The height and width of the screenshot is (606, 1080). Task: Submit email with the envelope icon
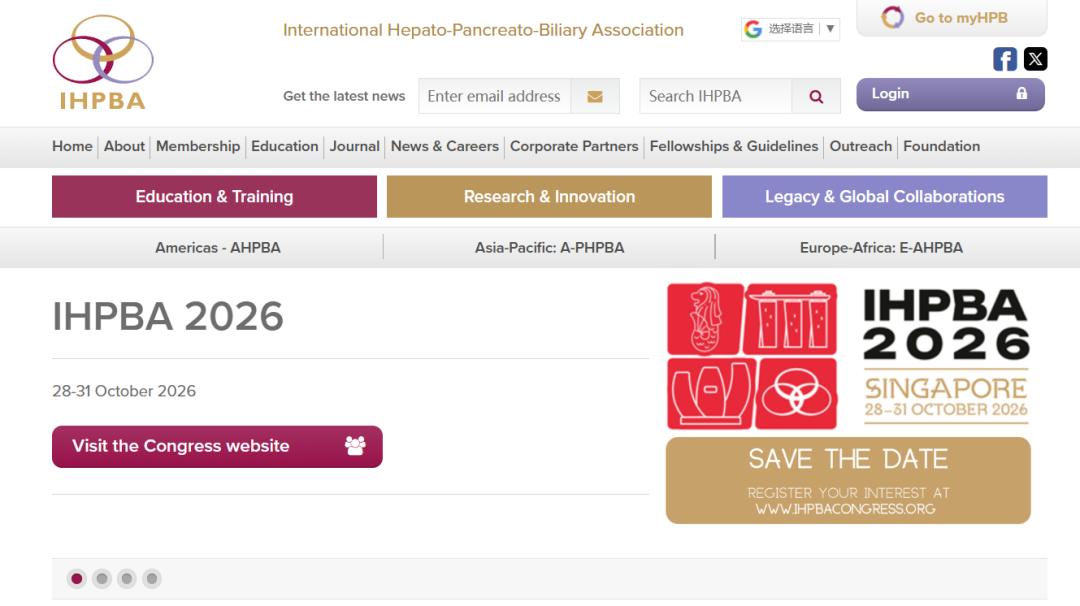click(595, 97)
